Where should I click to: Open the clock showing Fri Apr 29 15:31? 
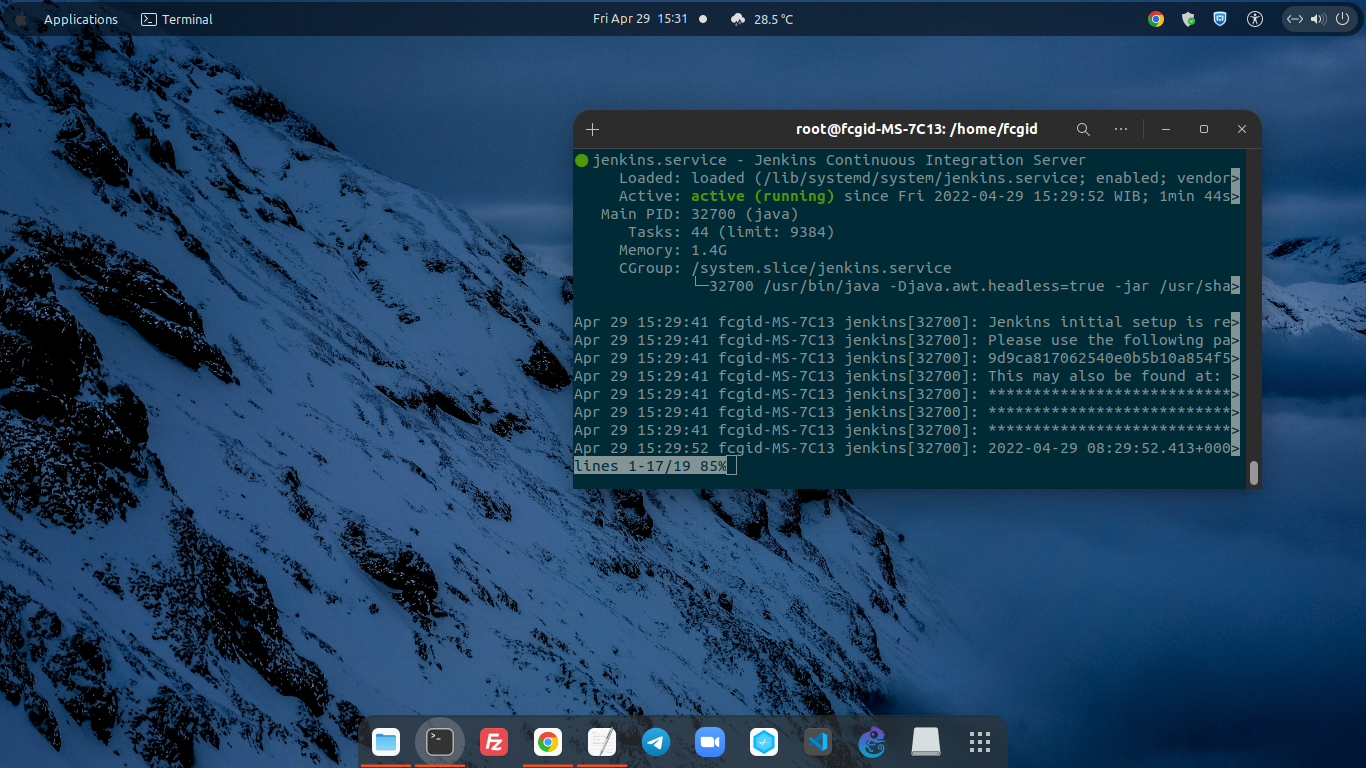tap(640, 19)
